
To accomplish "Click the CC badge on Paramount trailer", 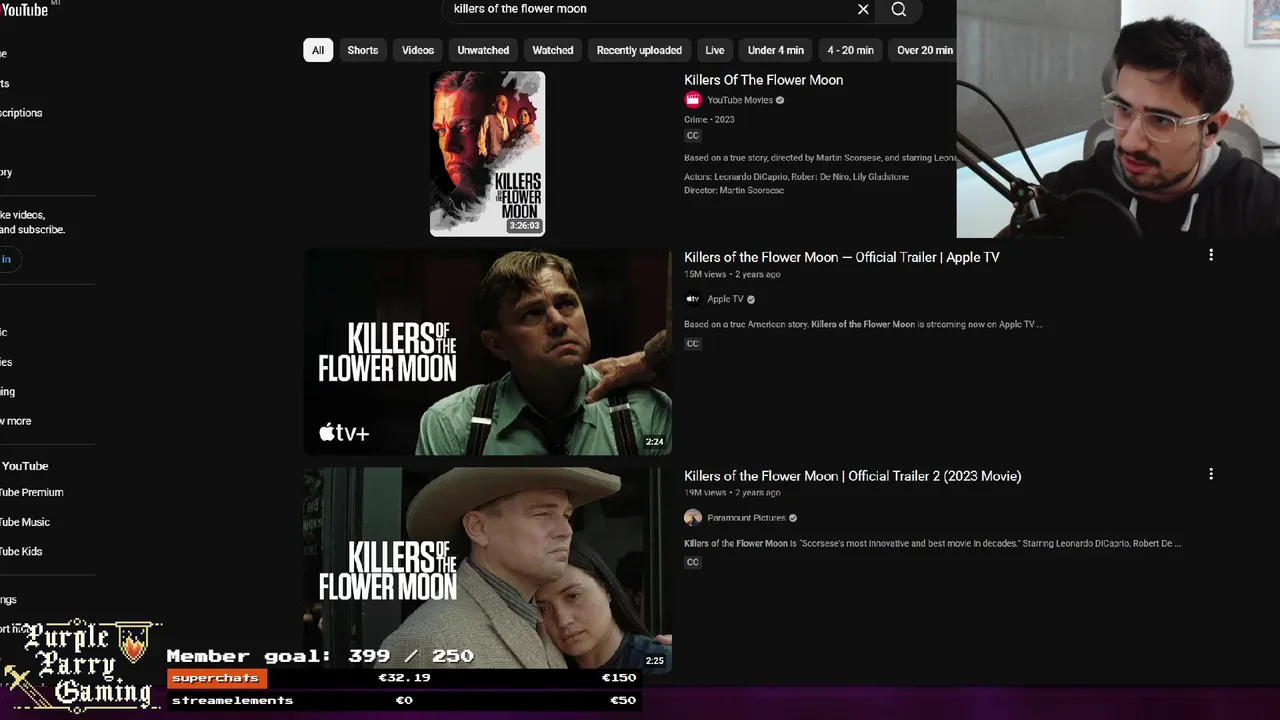I will point(692,563).
